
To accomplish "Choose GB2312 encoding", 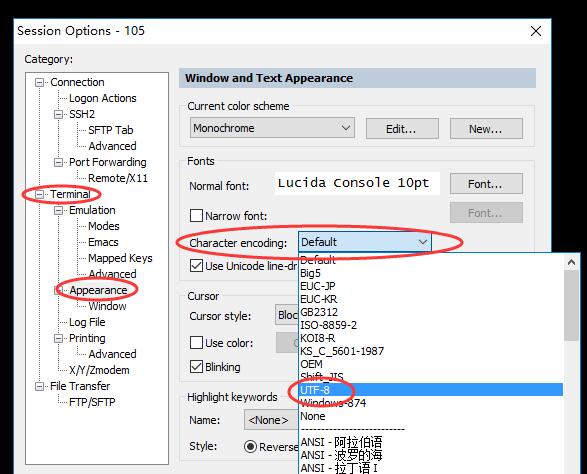I will [x=431, y=312].
